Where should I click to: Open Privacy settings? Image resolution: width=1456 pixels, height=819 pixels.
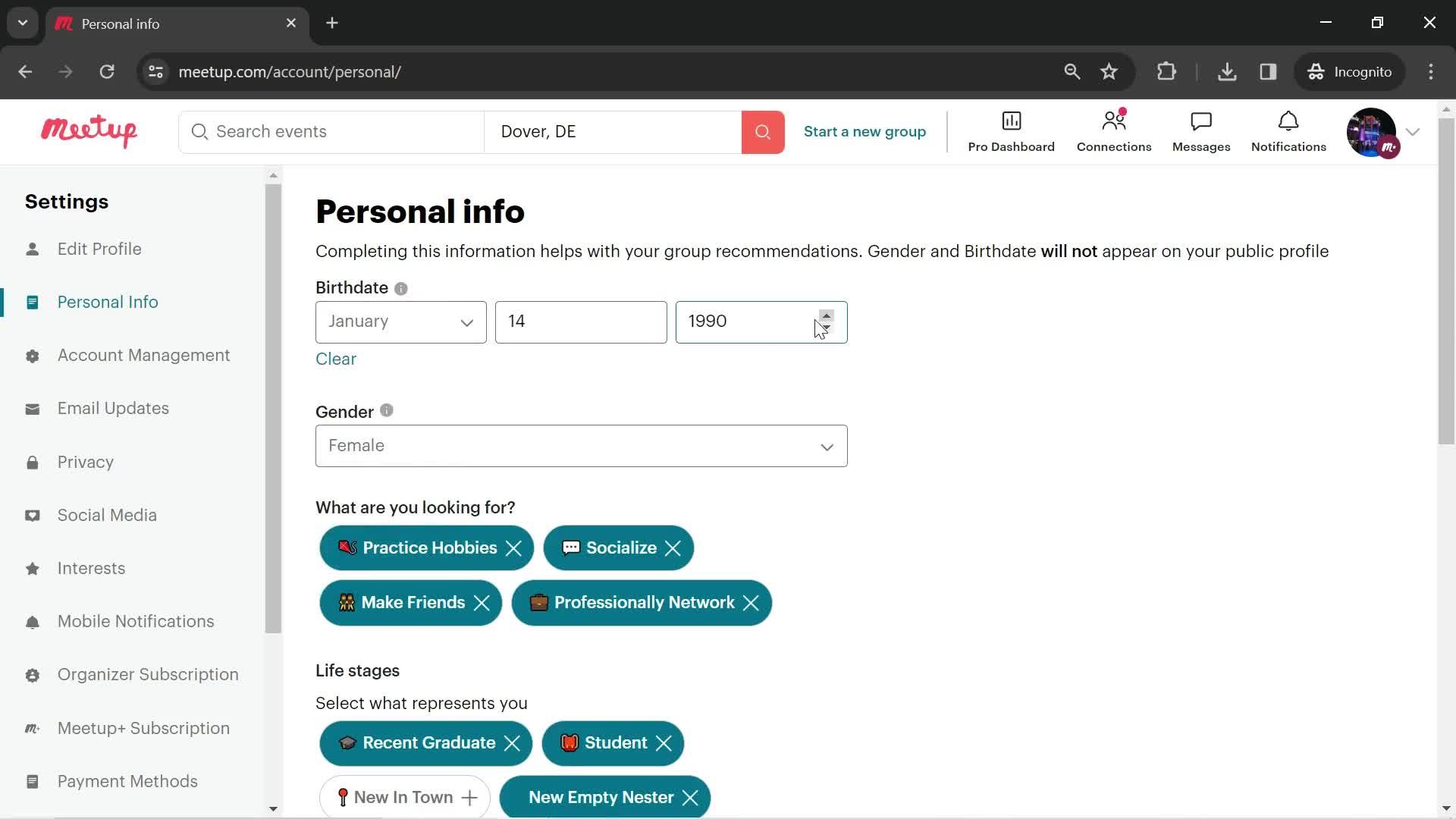[85, 462]
